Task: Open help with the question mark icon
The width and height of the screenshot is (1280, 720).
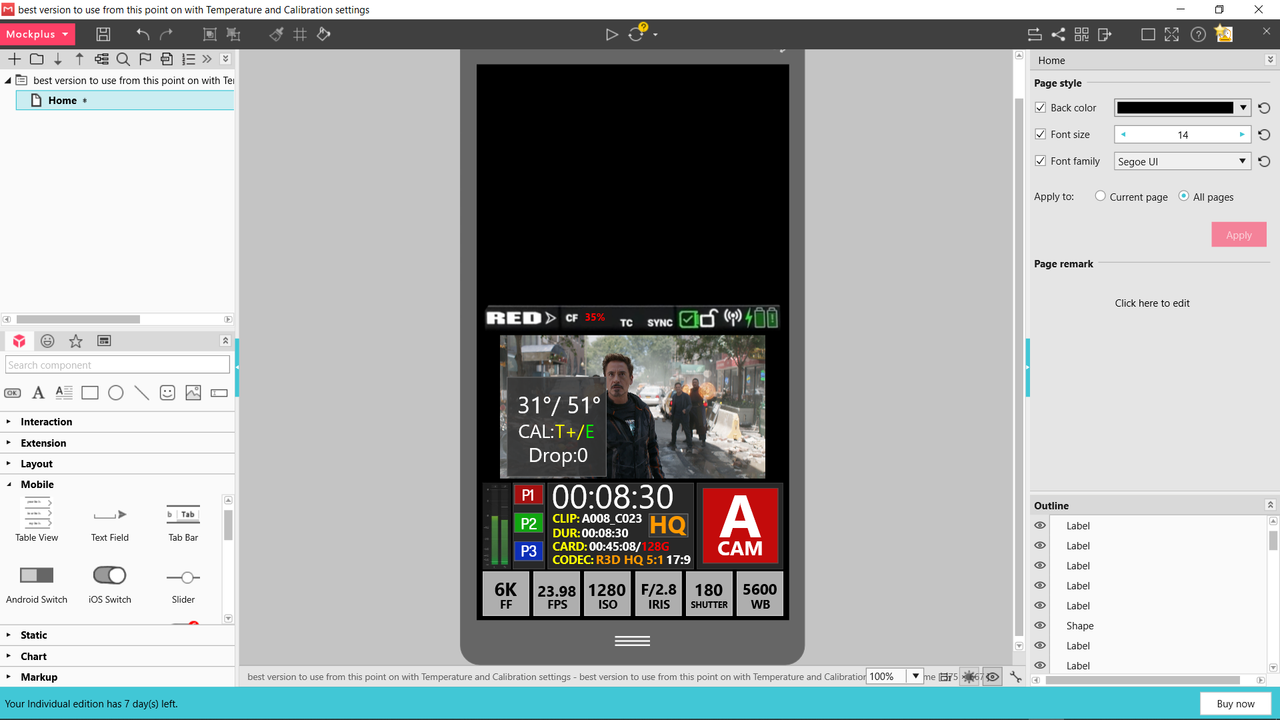Action: point(1198,34)
